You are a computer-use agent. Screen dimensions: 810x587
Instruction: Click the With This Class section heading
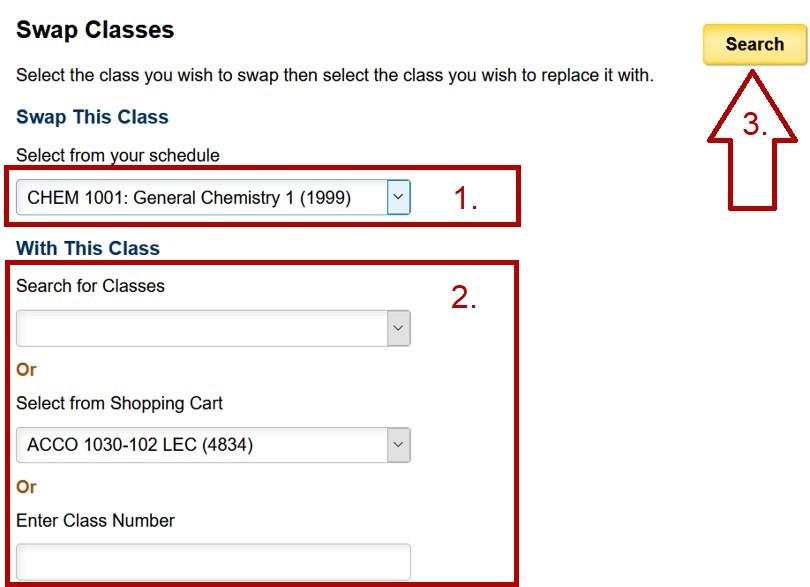pos(88,248)
